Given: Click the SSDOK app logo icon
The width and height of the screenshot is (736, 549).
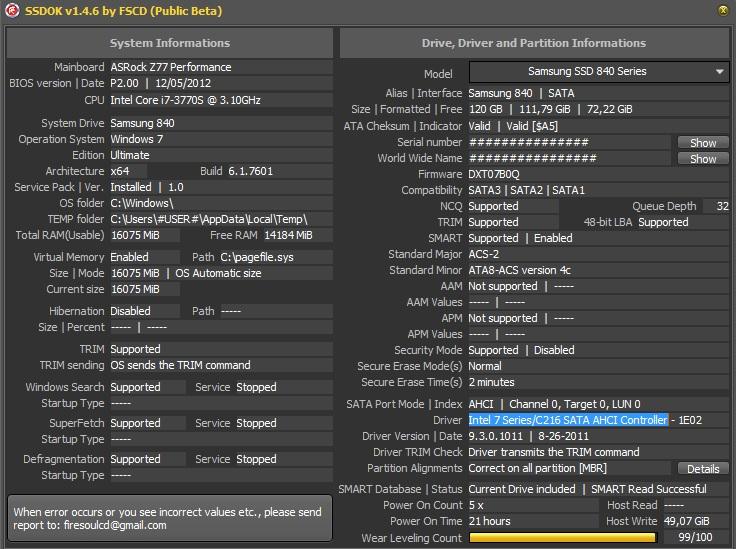Looking at the screenshot, I should point(12,10).
